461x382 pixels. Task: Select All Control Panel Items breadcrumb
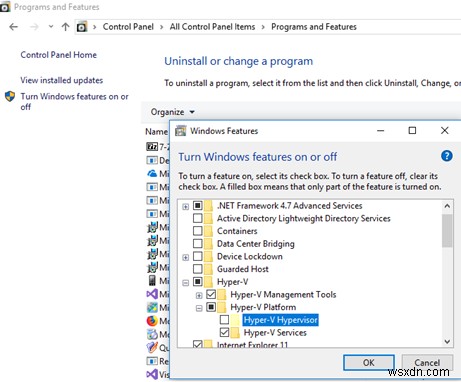point(212,27)
